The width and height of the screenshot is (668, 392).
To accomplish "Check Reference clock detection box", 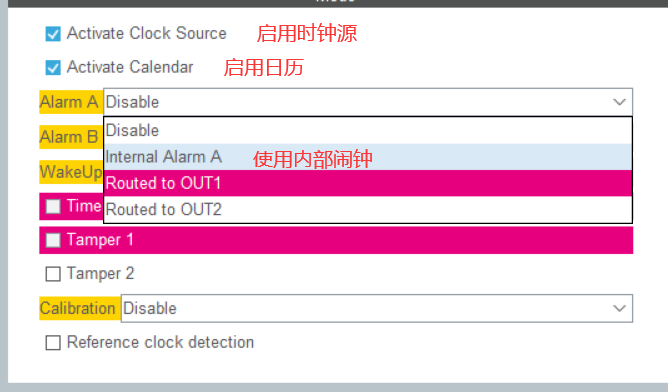I will [53, 343].
